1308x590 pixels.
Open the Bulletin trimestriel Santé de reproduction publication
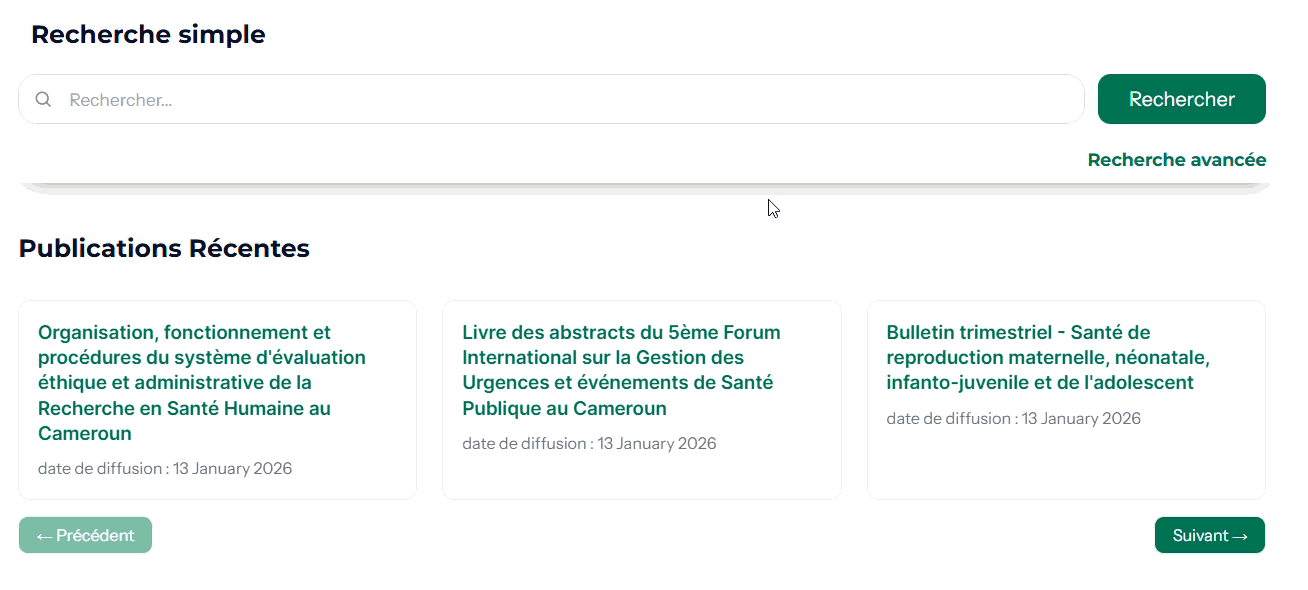(x=1048, y=357)
